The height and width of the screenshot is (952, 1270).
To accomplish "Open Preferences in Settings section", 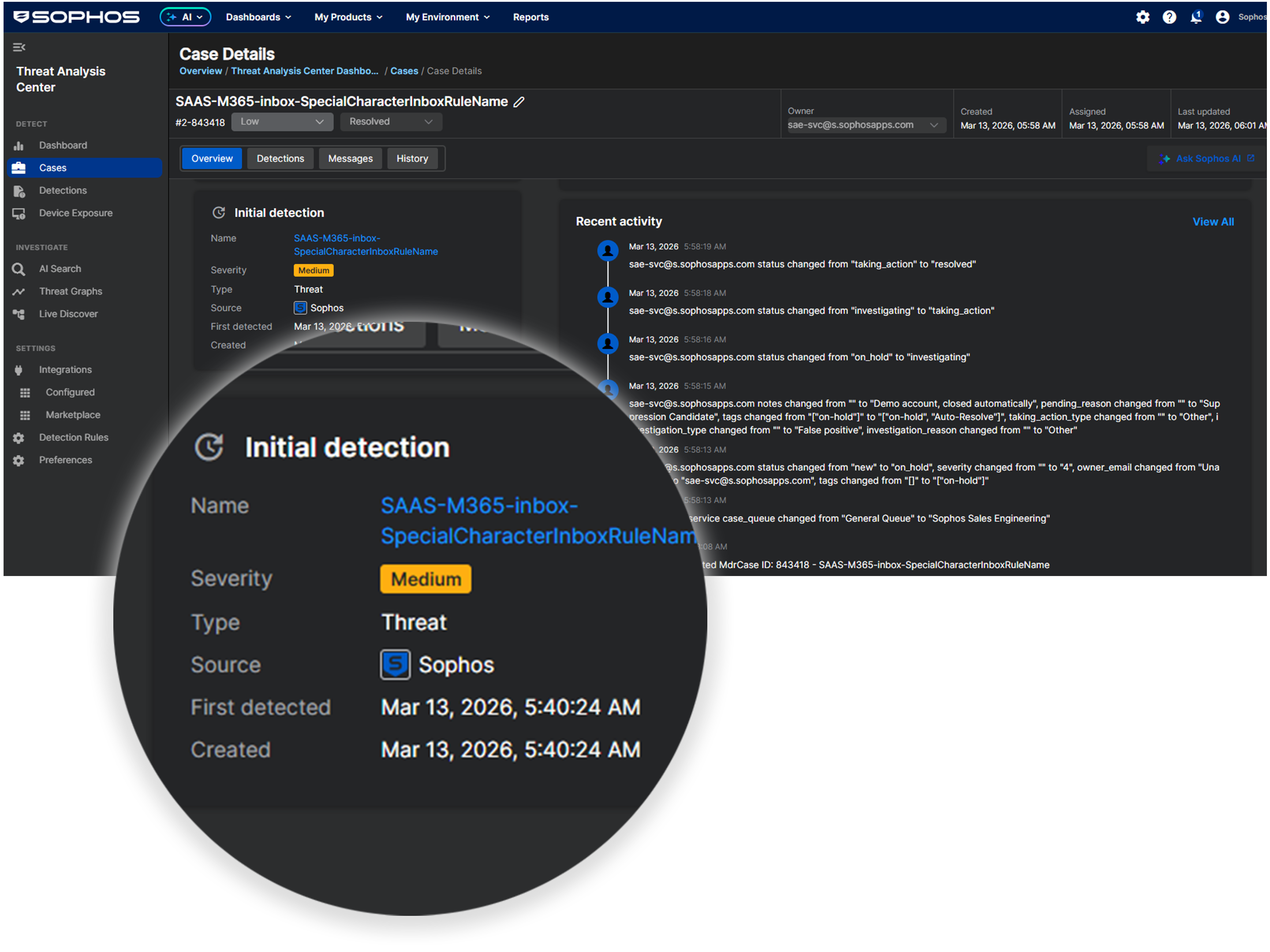I will pyautogui.click(x=65, y=459).
